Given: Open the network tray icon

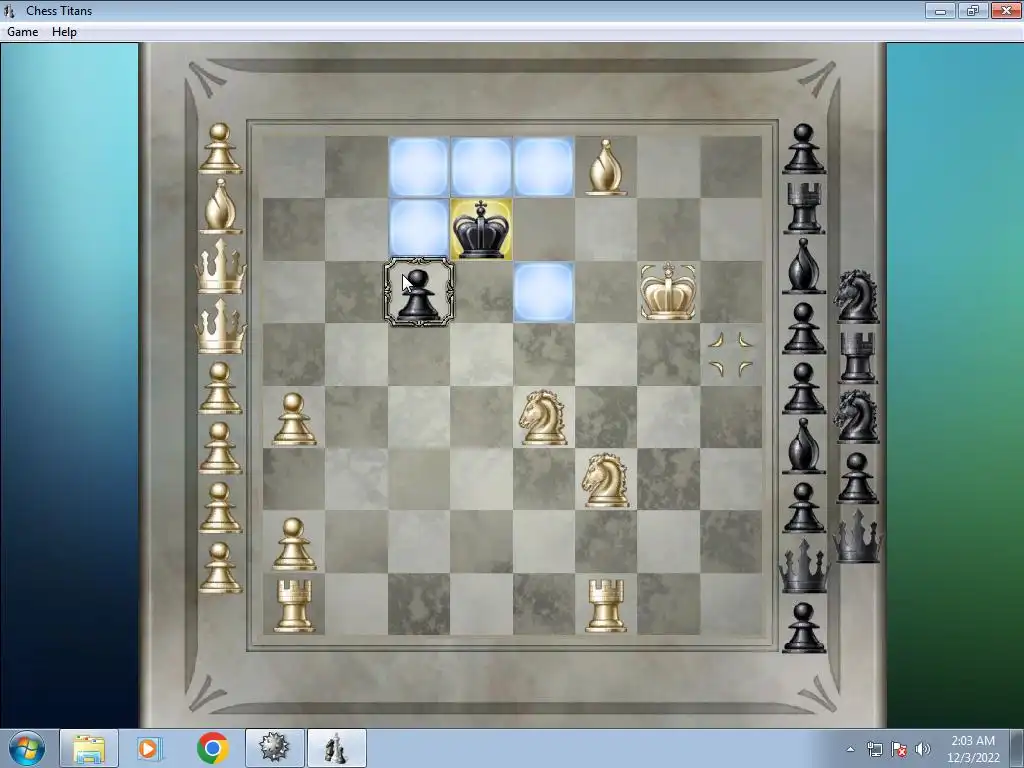Looking at the screenshot, I should [874, 749].
